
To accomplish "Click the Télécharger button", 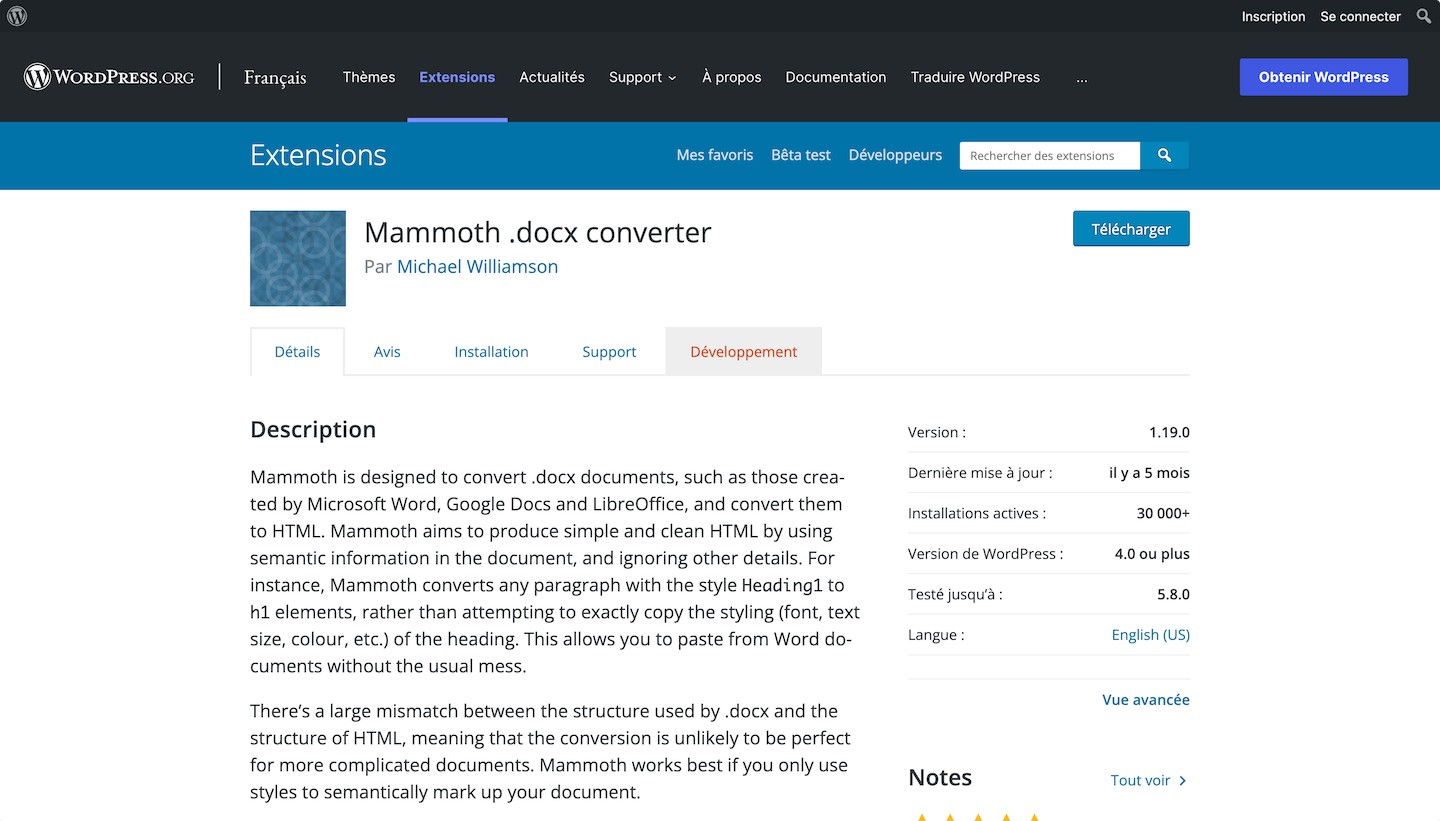I will click(x=1131, y=229).
